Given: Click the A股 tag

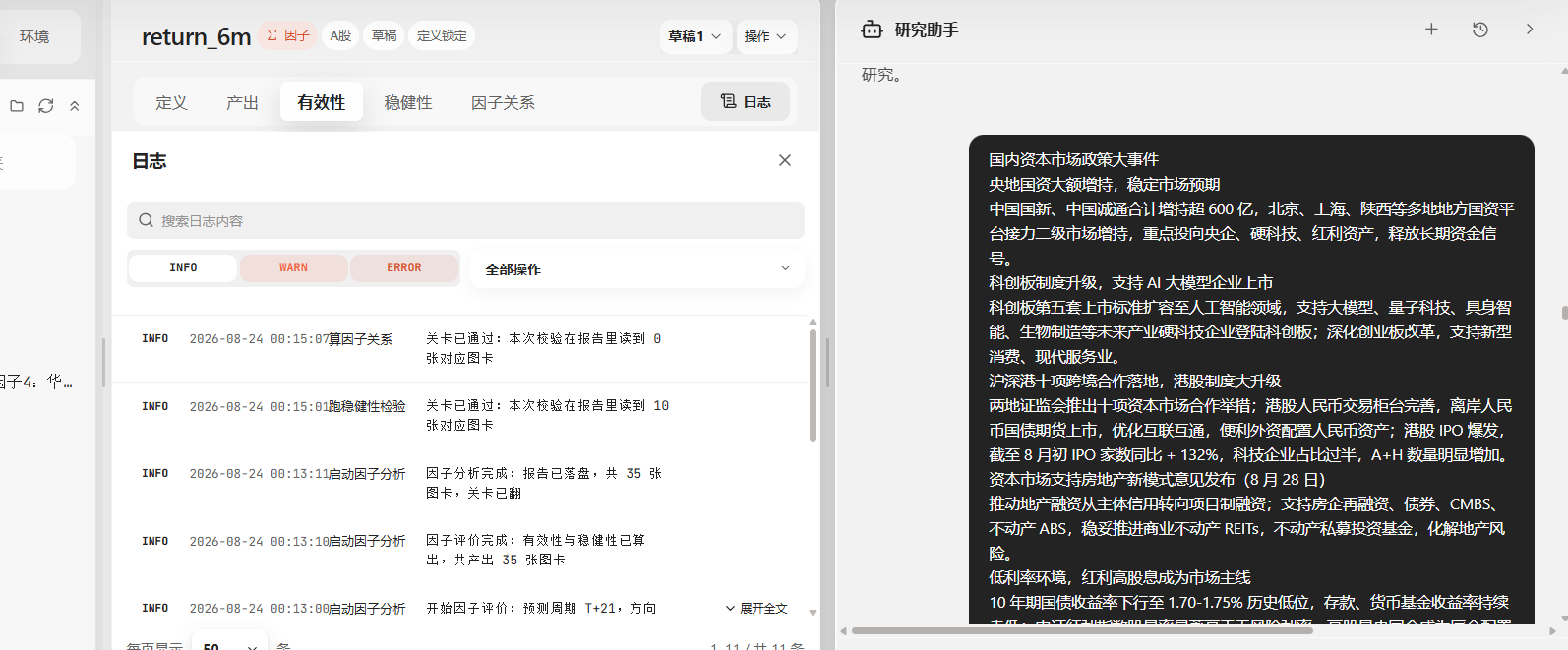Looking at the screenshot, I should [340, 35].
